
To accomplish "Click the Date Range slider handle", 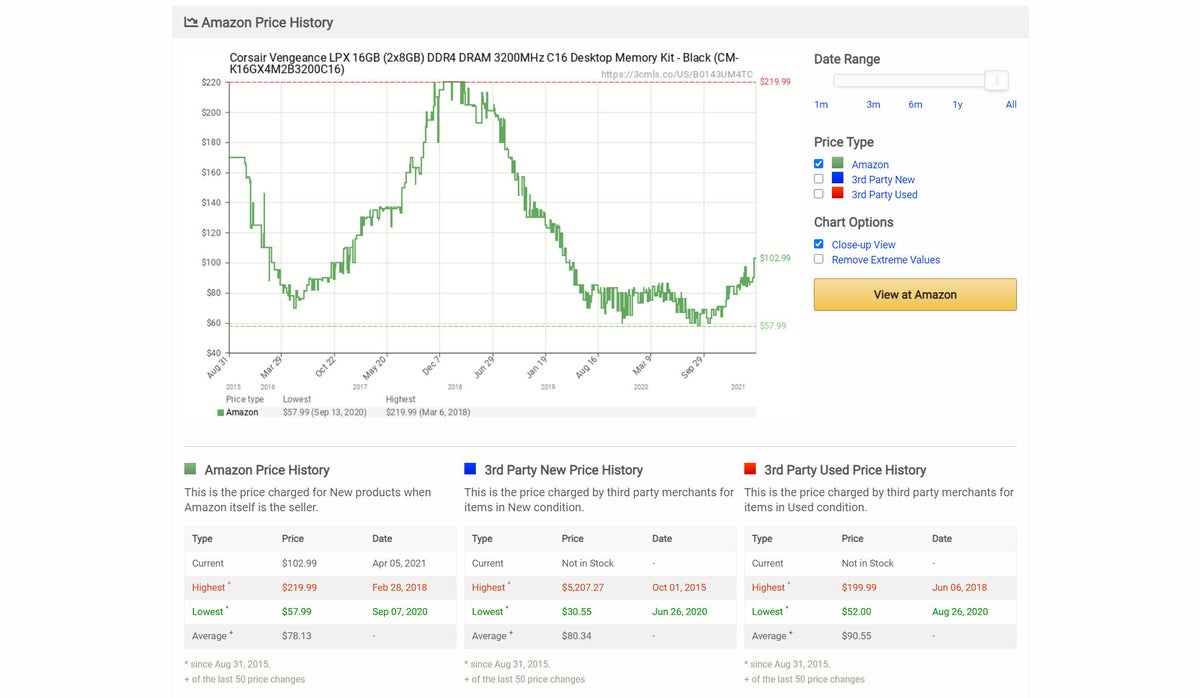I will pyautogui.click(x=996, y=81).
